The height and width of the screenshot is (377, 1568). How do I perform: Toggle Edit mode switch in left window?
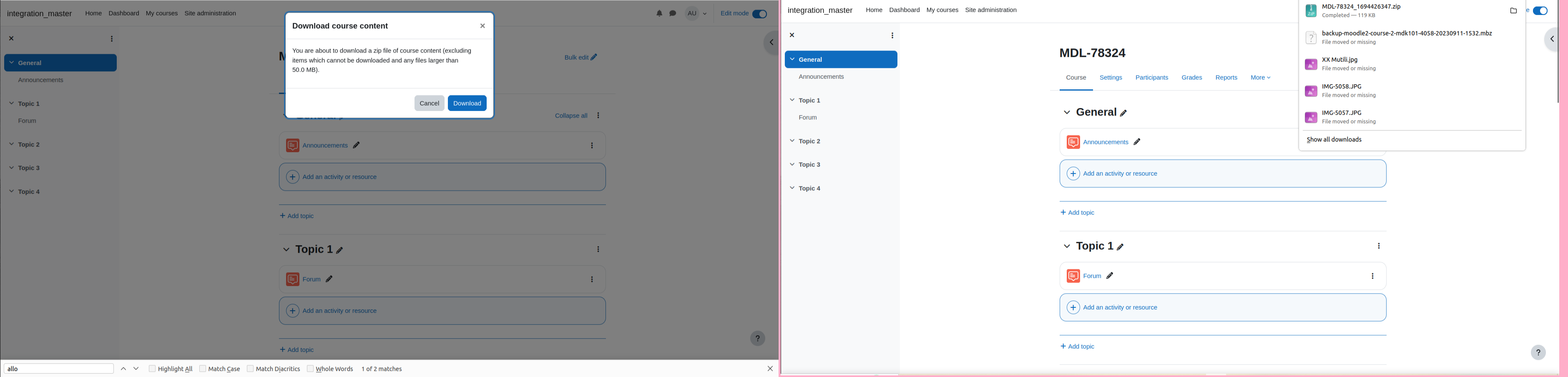pyautogui.click(x=760, y=14)
